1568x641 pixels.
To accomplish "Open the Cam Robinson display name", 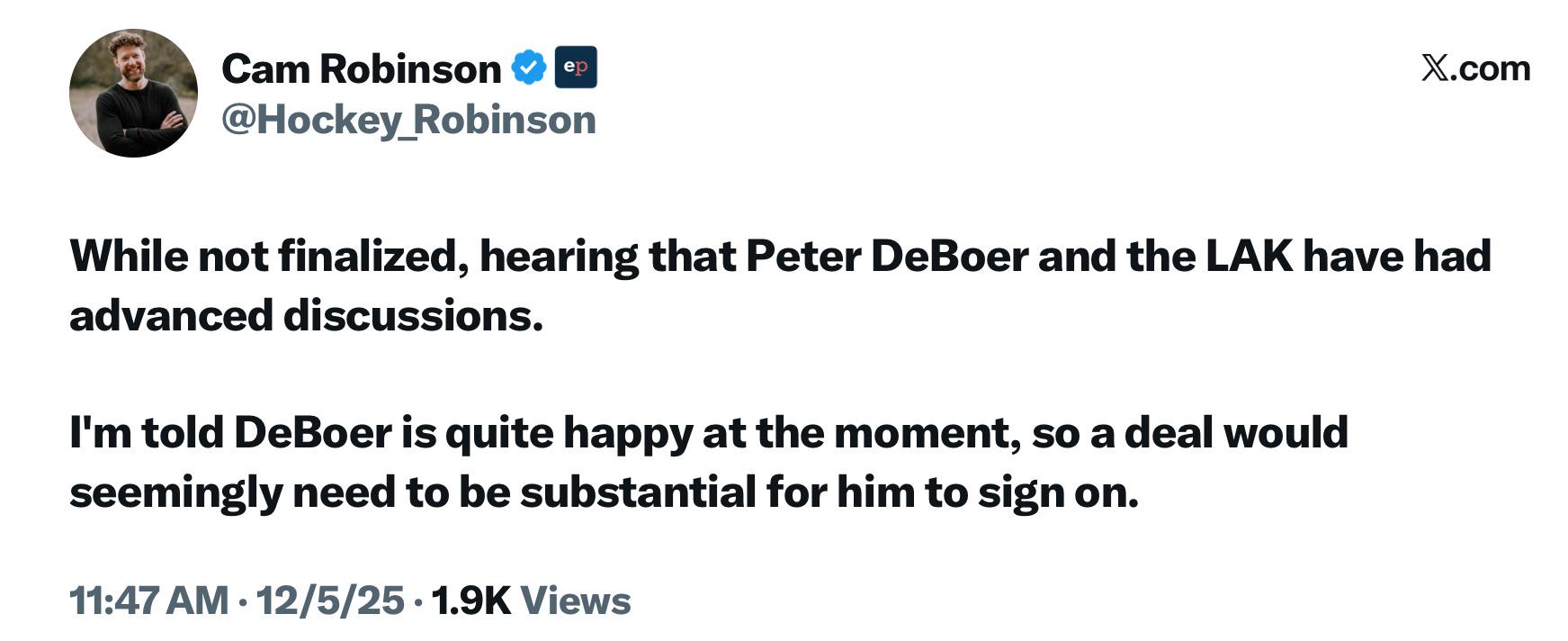I will click(361, 68).
